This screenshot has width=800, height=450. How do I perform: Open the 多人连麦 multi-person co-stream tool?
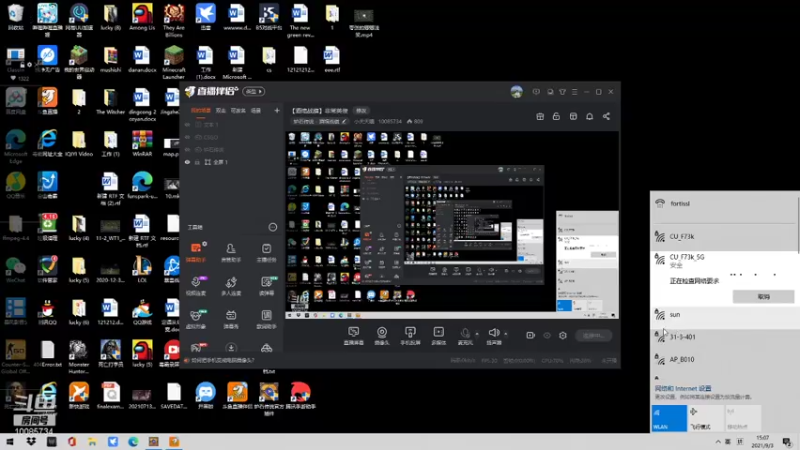point(231,286)
